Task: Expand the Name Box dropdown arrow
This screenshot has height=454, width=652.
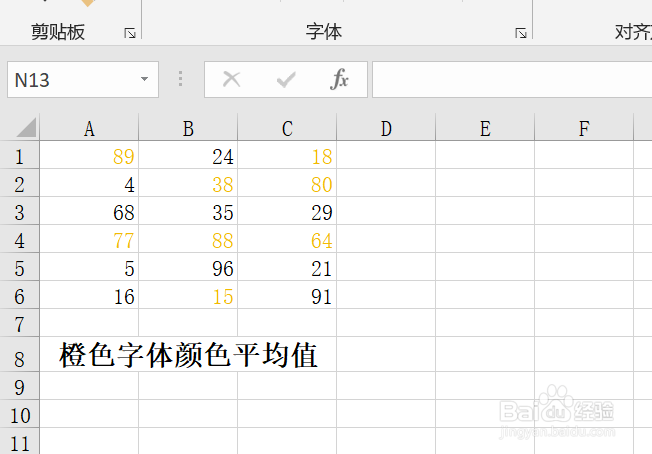Action: [144, 79]
